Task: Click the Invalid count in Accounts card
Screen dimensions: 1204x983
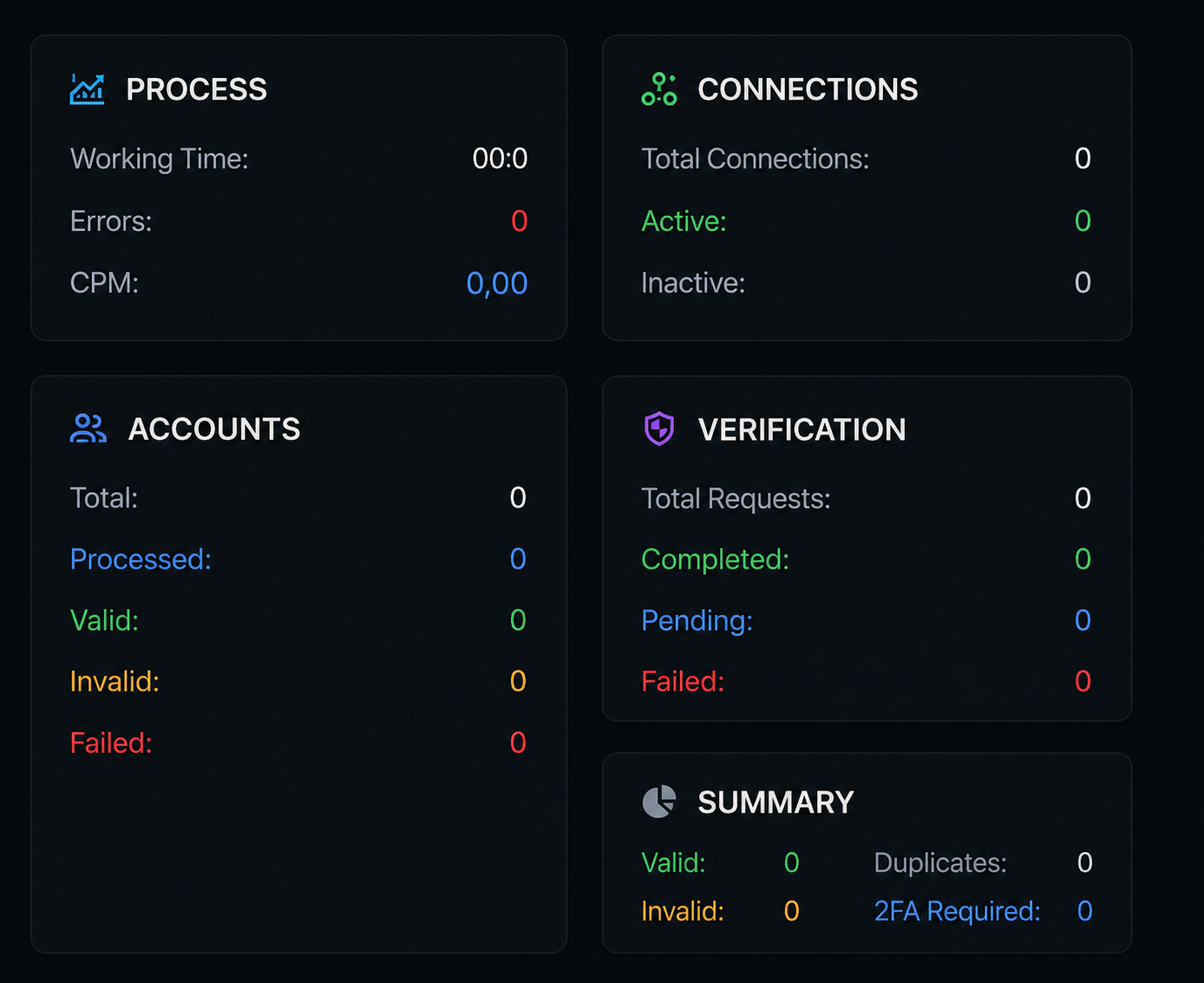Action: (x=518, y=681)
